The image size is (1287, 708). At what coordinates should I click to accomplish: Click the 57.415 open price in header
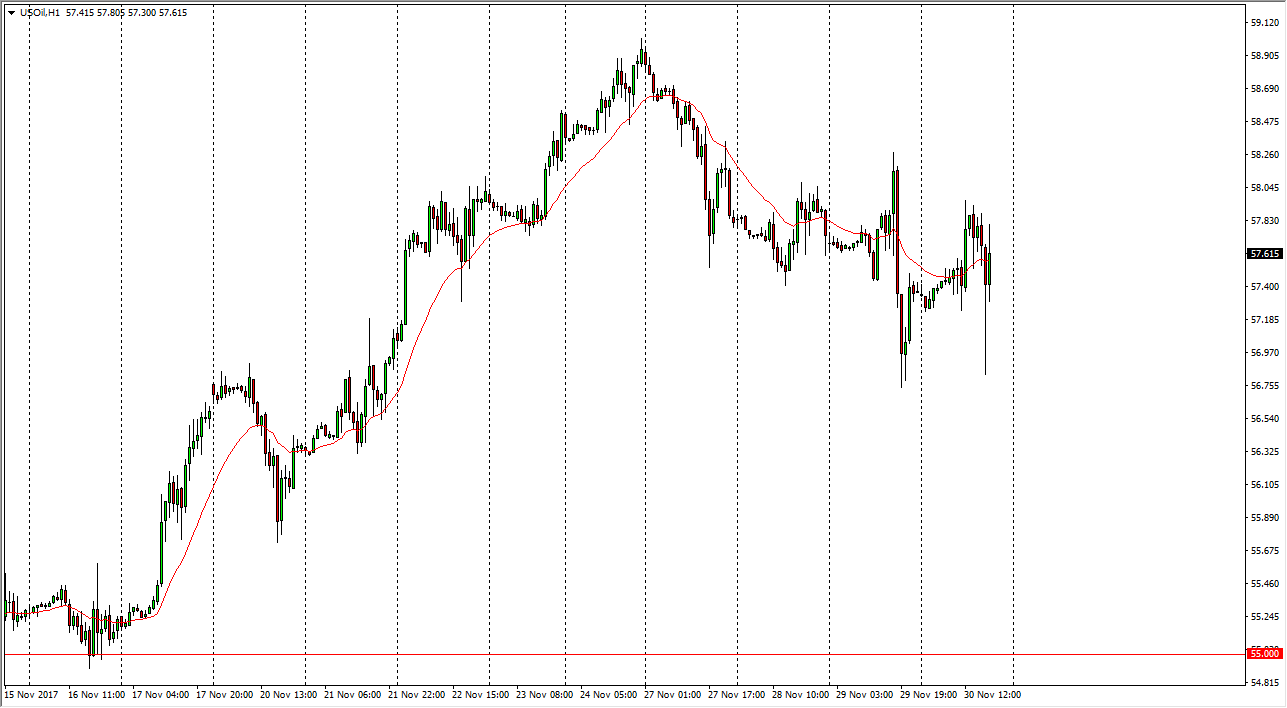(81, 13)
